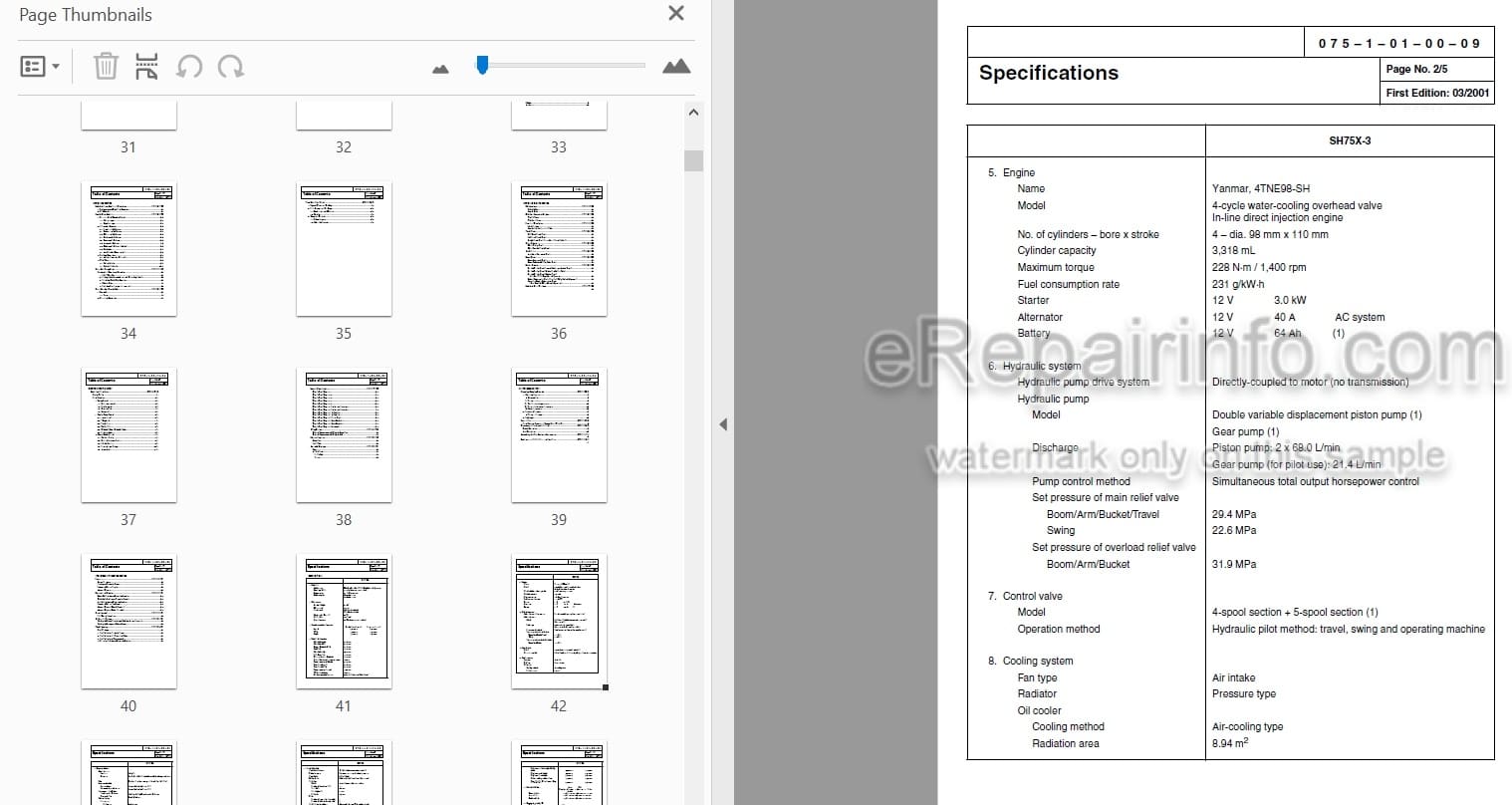The image size is (1512, 805).
Task: Click the extract pages scissors icon
Action: [146, 67]
